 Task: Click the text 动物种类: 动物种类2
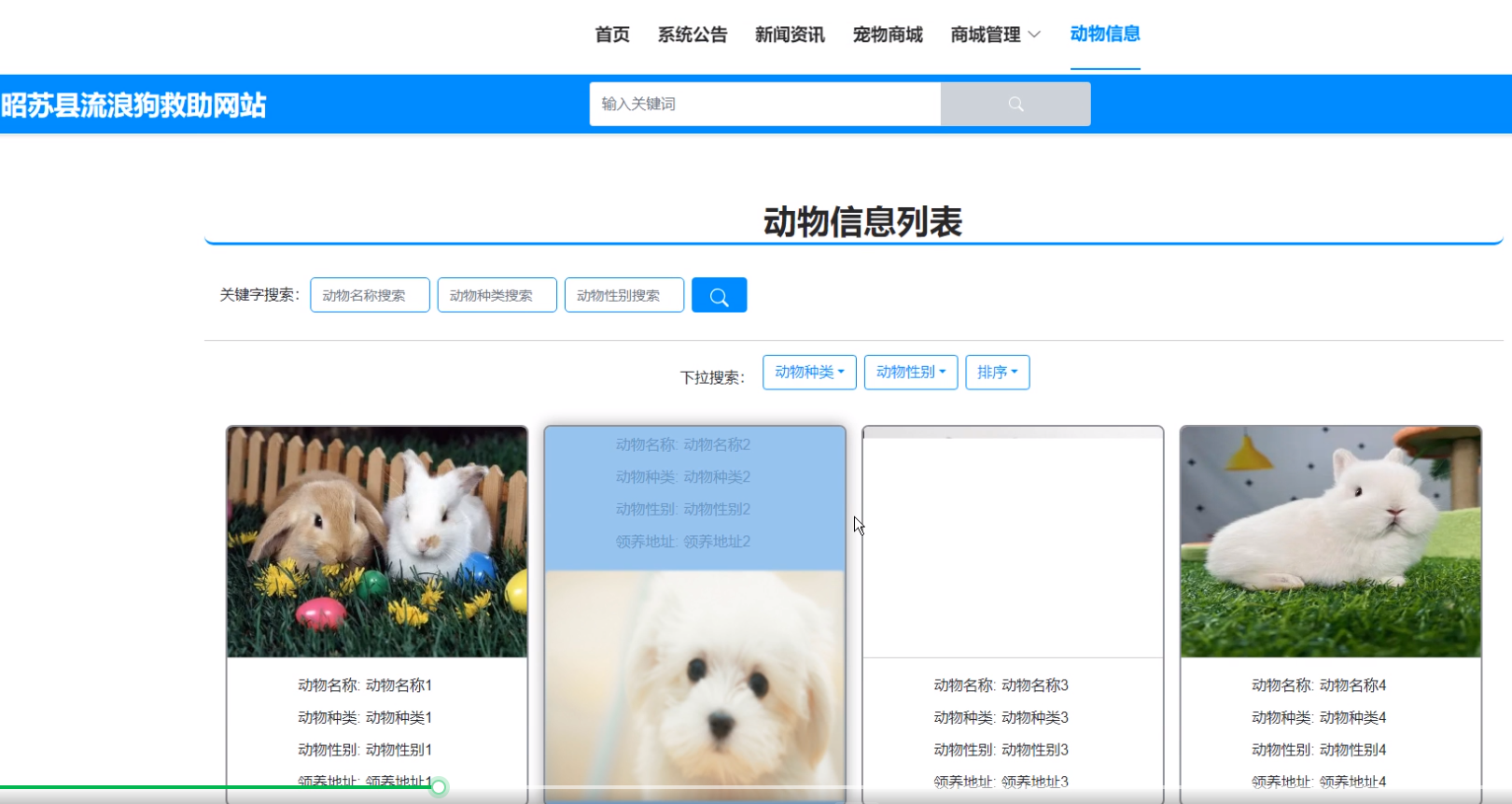(x=683, y=477)
